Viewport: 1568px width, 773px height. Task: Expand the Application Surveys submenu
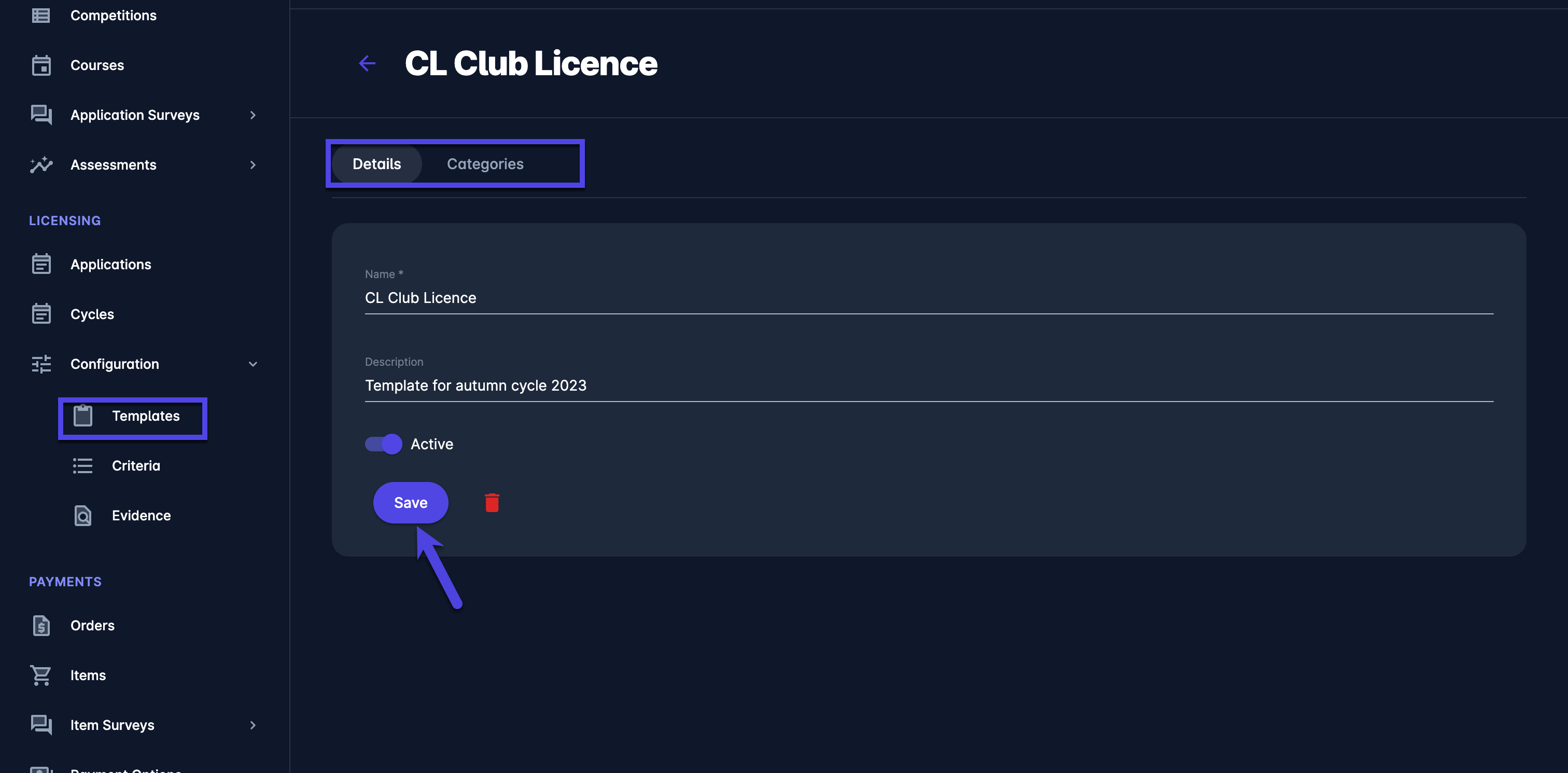coord(253,115)
